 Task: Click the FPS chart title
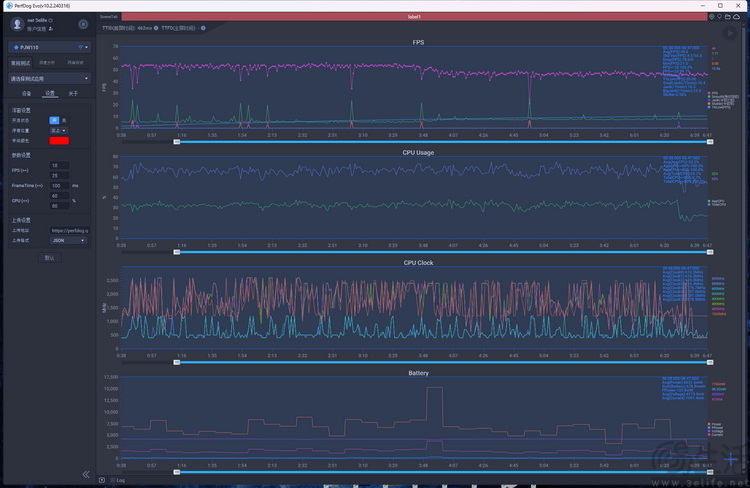(x=418, y=43)
